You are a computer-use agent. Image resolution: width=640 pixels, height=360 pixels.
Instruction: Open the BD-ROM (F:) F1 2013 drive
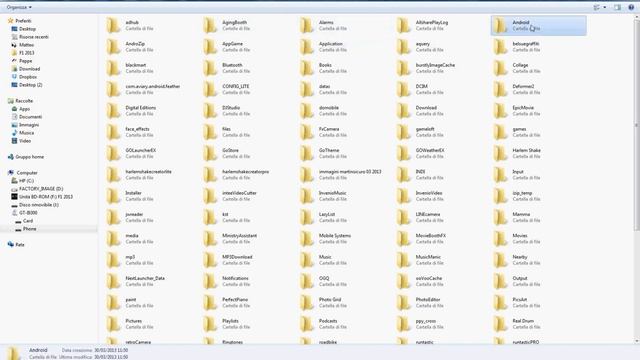[46, 197]
